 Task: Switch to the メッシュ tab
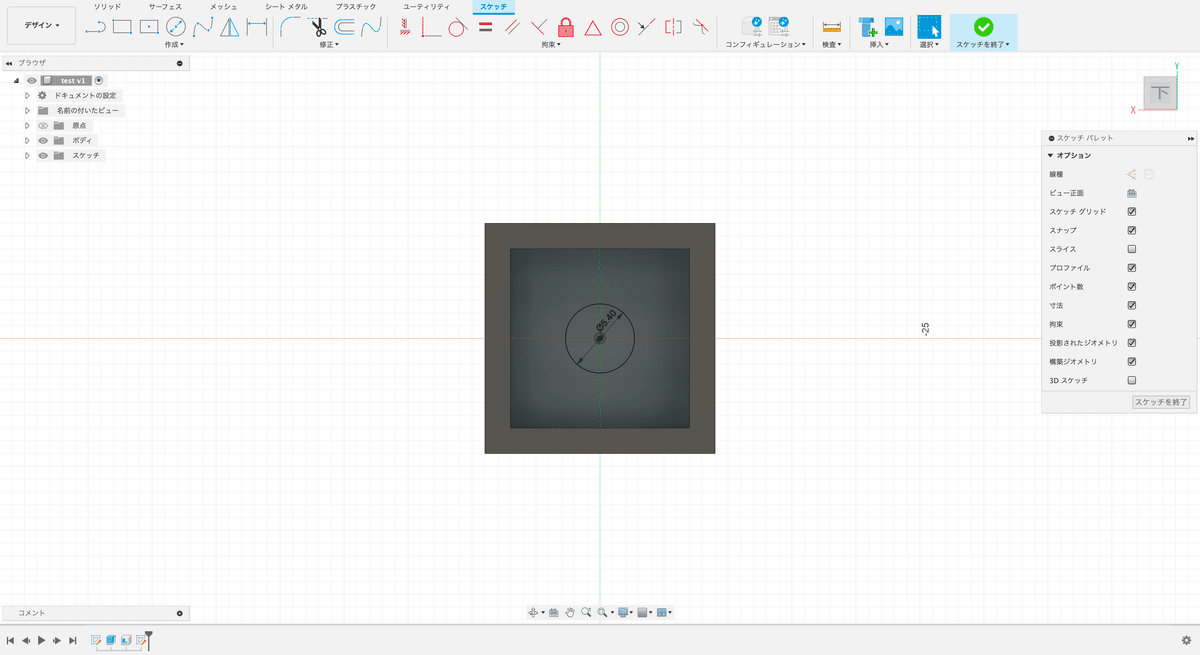point(223,7)
